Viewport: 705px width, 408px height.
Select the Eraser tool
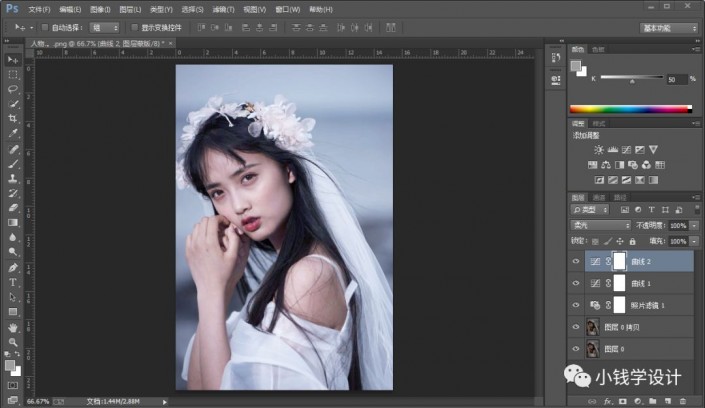tap(13, 208)
